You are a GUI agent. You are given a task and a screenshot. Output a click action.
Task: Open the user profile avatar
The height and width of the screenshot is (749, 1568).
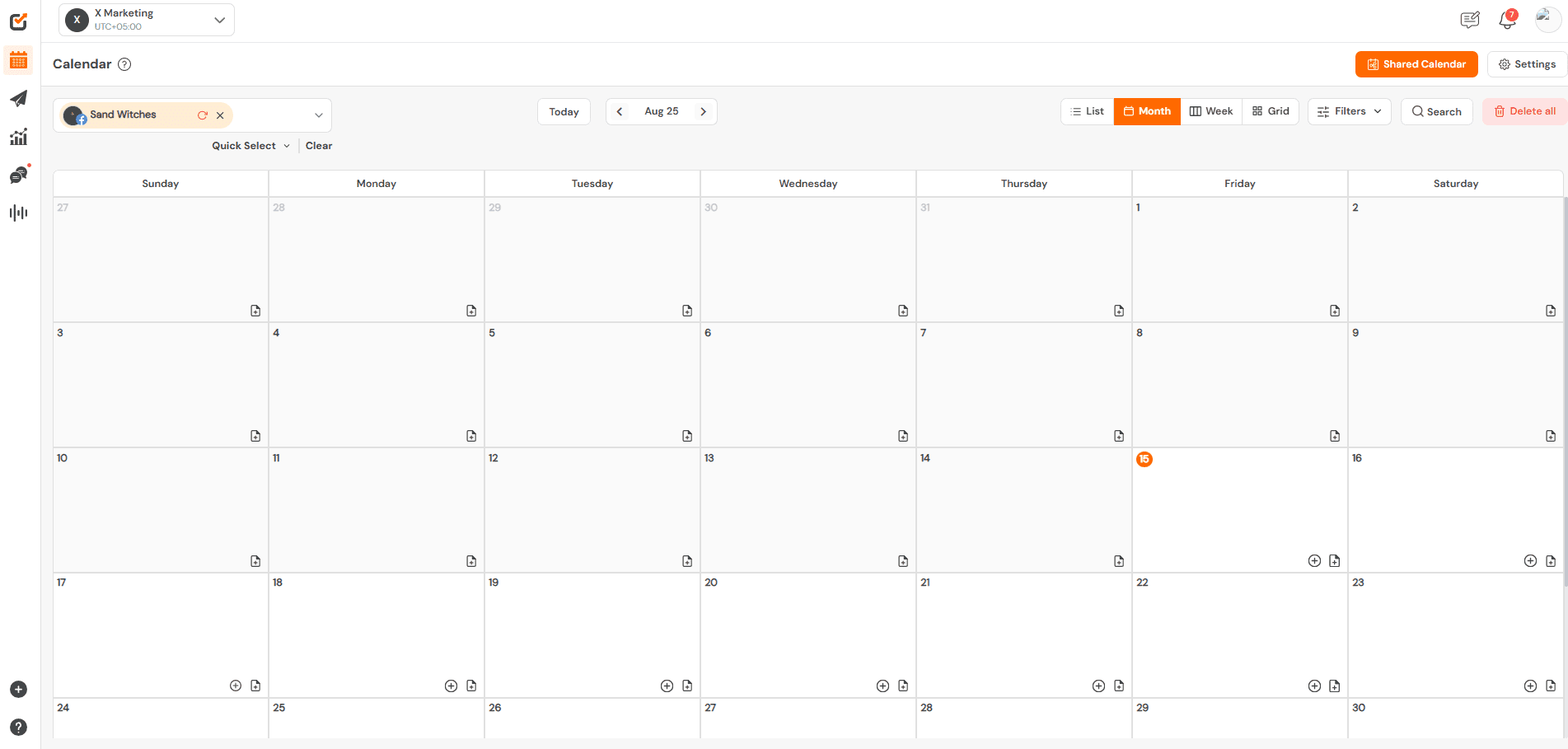pos(1547,20)
